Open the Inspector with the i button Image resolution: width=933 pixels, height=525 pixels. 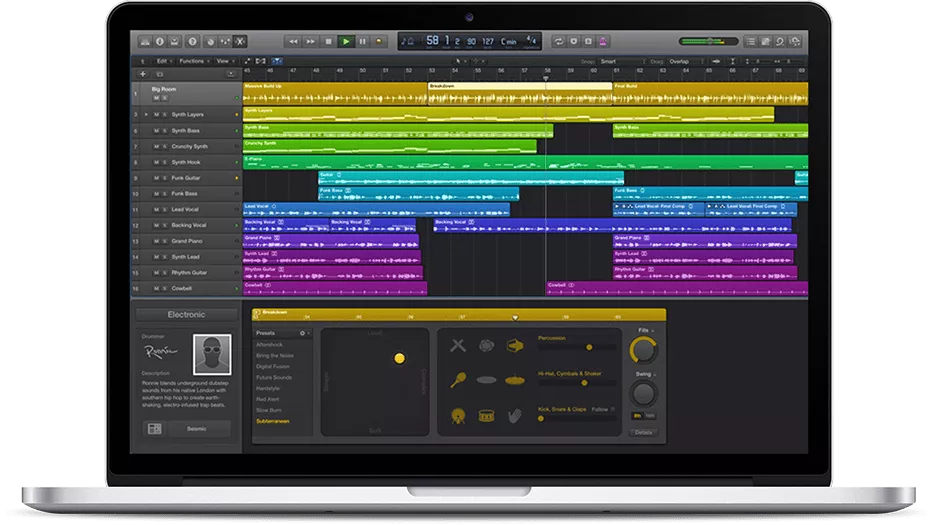click(x=159, y=42)
